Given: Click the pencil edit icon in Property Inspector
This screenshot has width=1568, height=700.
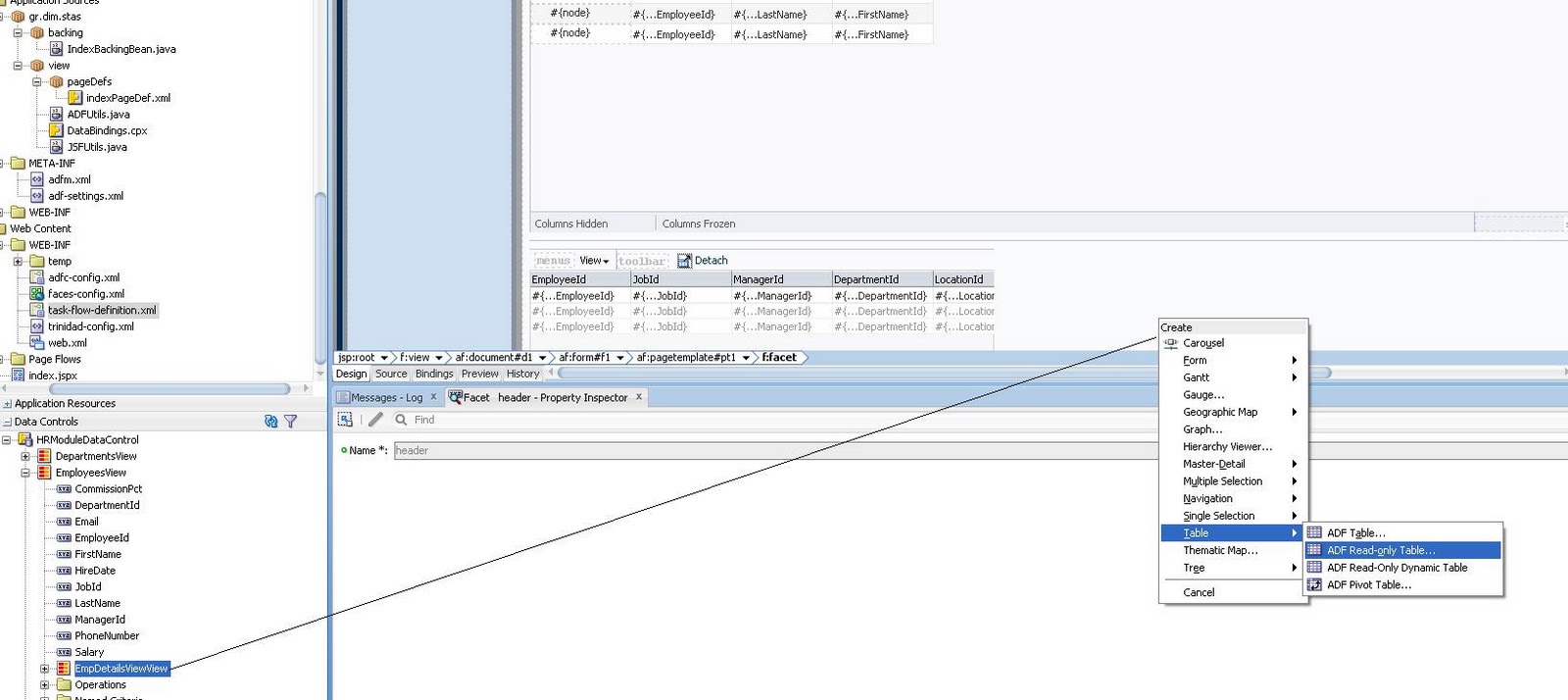Looking at the screenshot, I should coord(375,420).
